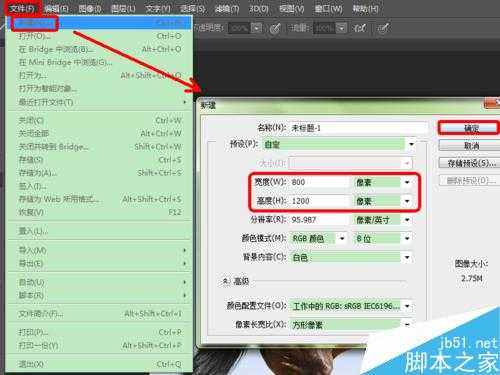The width and height of the screenshot is (500, 375).
Task: Choose 关闭并转到 Bridge... entry
Action: click(x=99, y=147)
